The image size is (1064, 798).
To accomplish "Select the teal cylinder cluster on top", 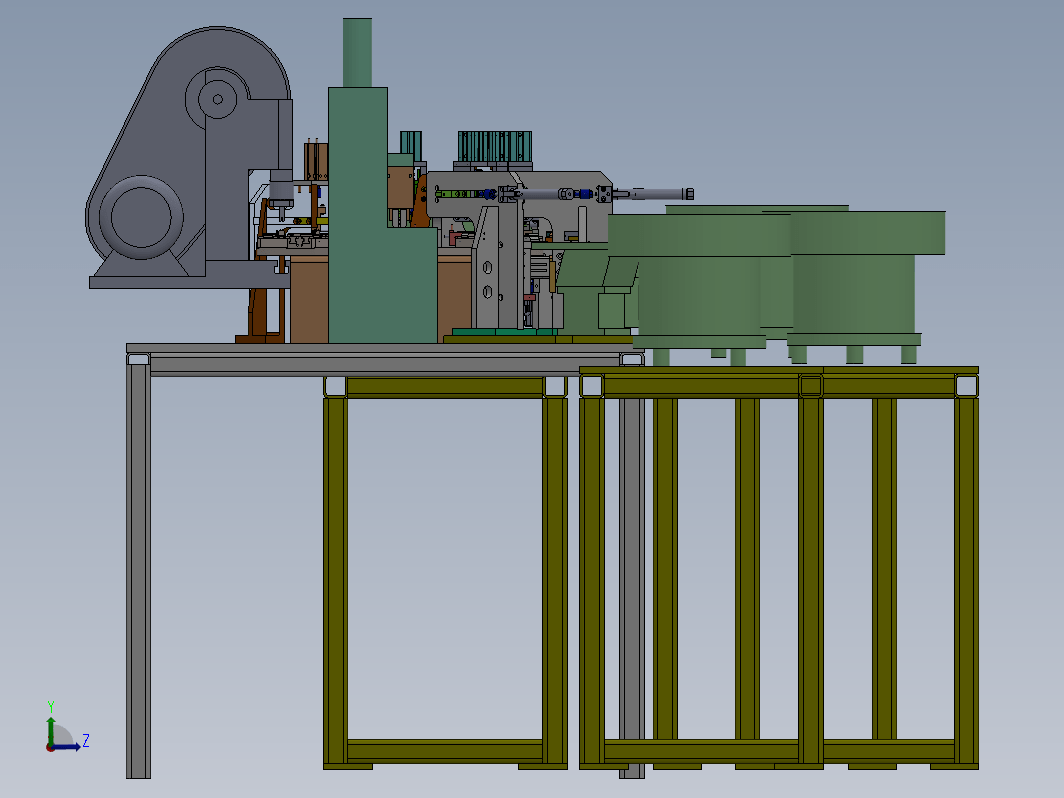I will click(495, 147).
